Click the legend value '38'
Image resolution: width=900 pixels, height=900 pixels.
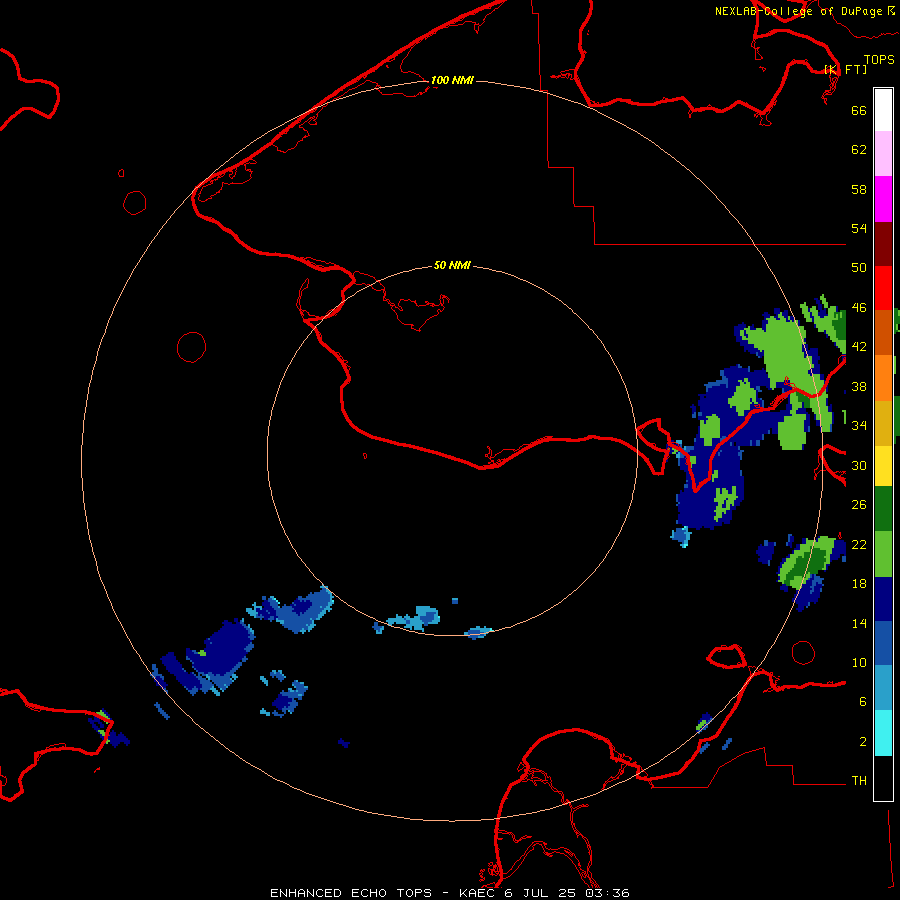click(859, 387)
